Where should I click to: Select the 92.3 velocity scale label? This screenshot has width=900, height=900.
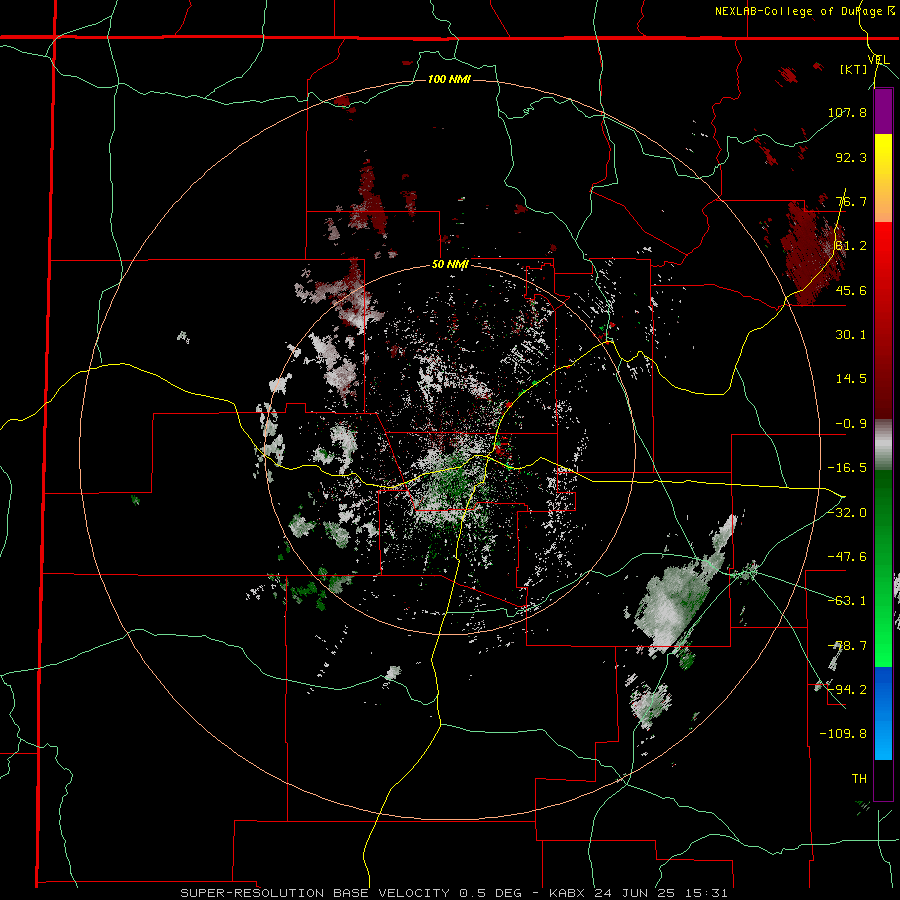[x=851, y=157]
